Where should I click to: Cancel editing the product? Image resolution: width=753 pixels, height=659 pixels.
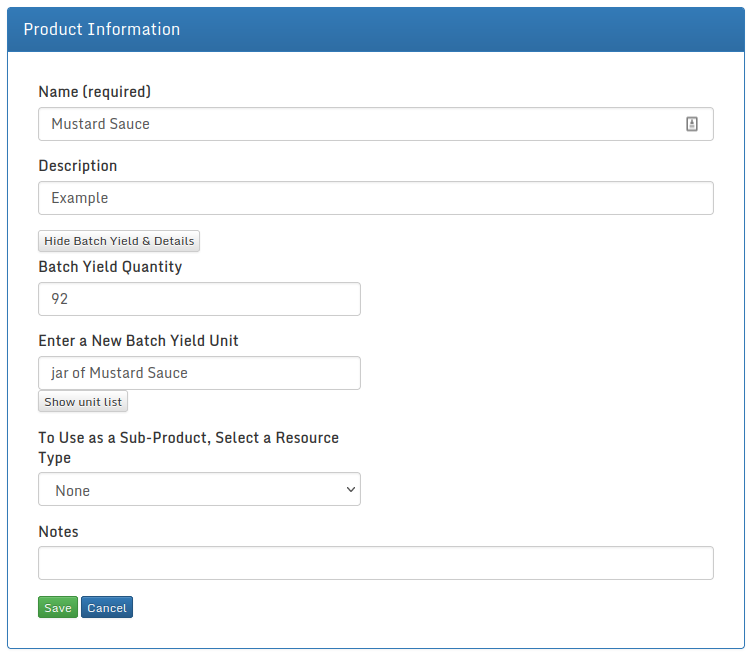point(107,608)
